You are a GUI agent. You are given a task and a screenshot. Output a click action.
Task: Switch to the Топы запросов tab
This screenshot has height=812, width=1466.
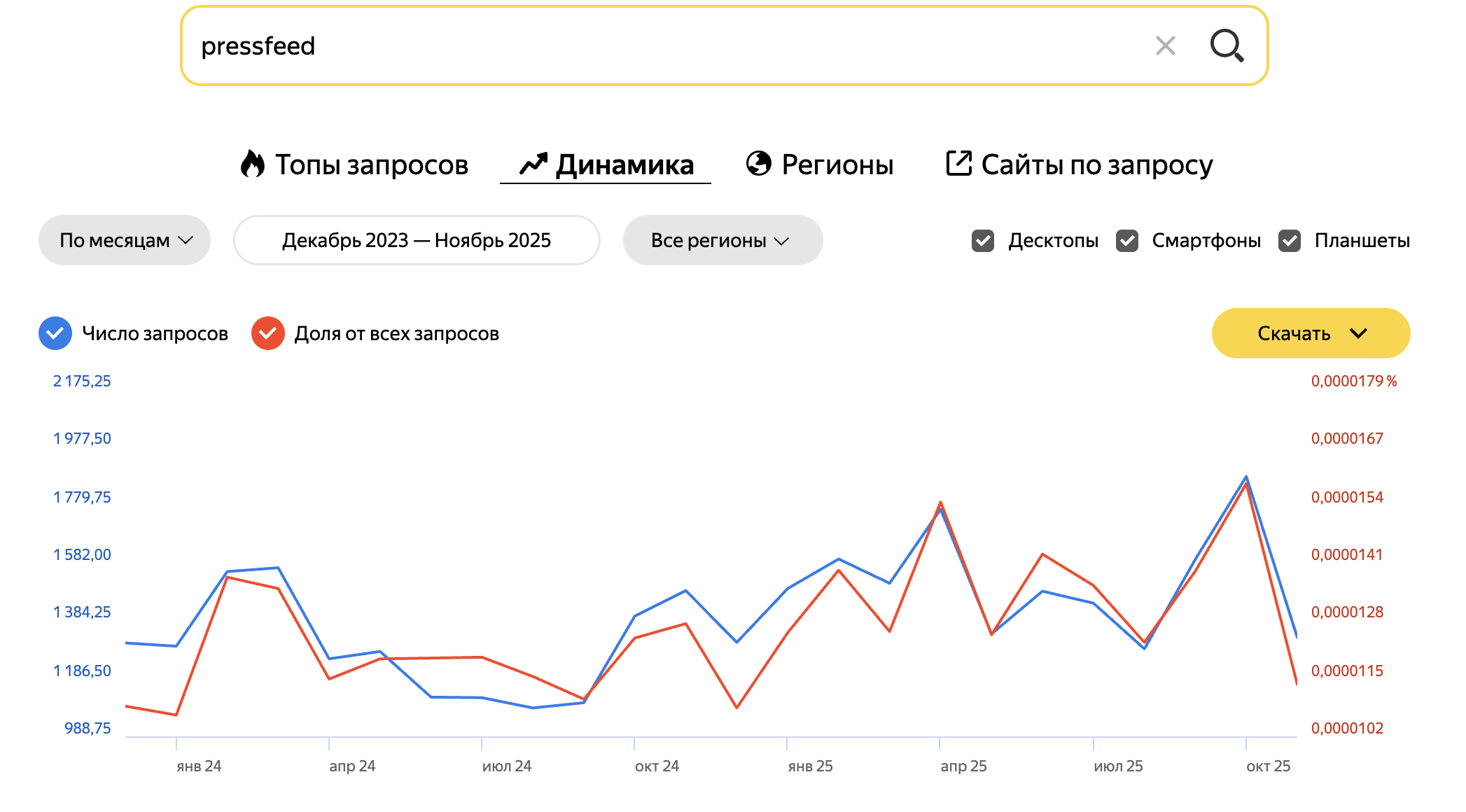(x=371, y=165)
